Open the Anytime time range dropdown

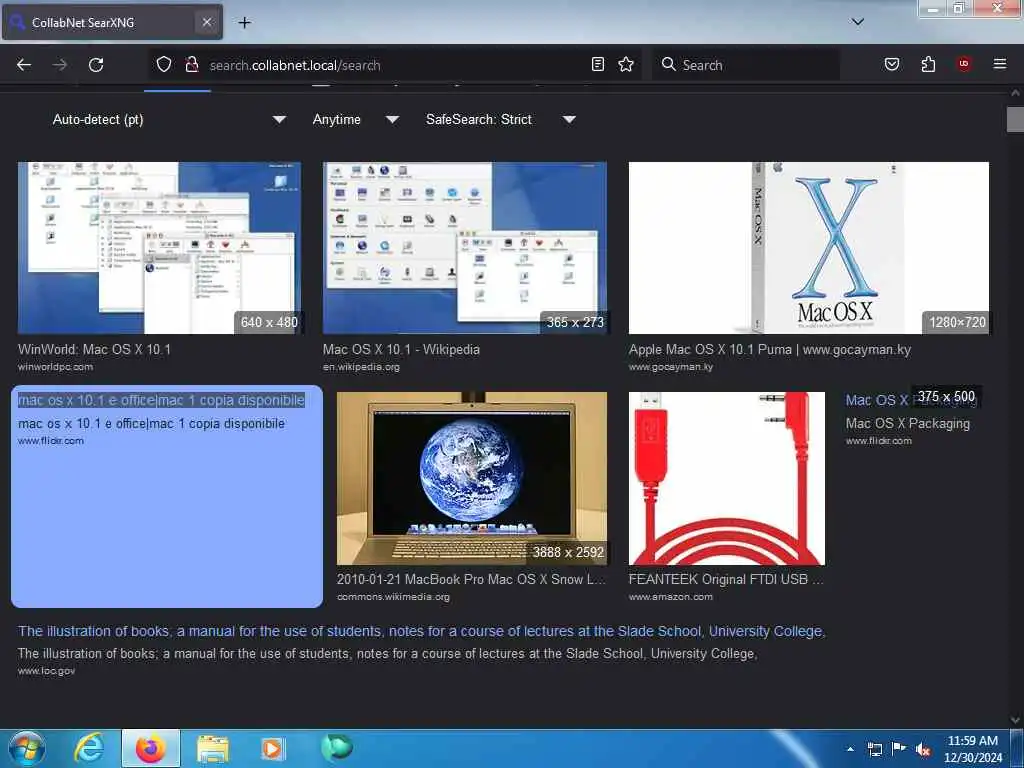click(x=355, y=120)
